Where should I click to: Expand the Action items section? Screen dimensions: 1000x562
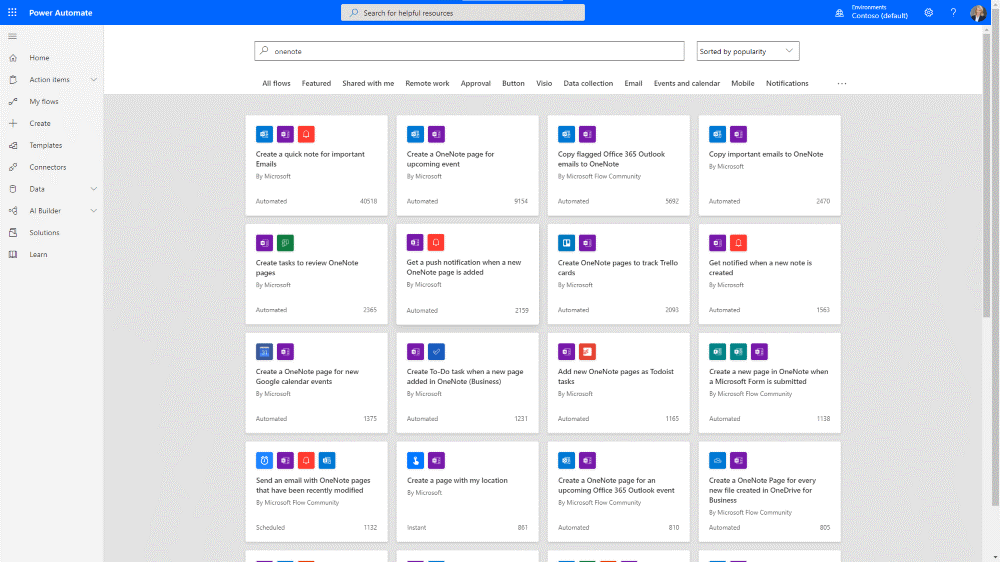(94, 80)
